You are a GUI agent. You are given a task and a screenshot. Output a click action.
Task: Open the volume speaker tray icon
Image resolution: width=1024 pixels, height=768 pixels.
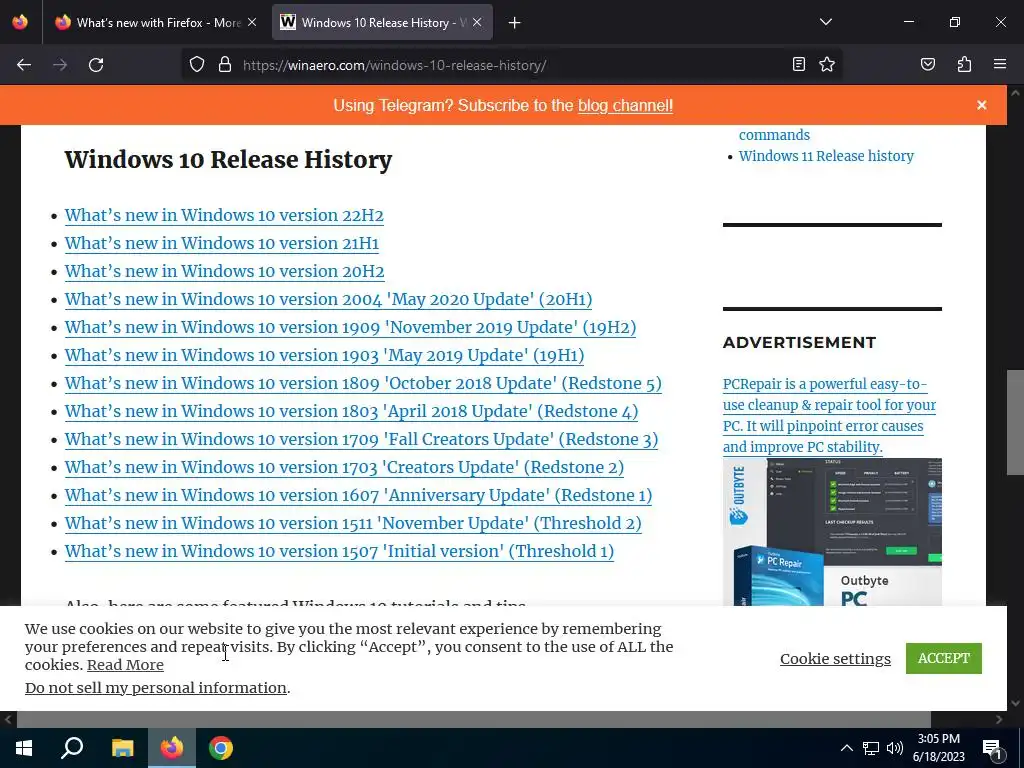click(x=895, y=748)
